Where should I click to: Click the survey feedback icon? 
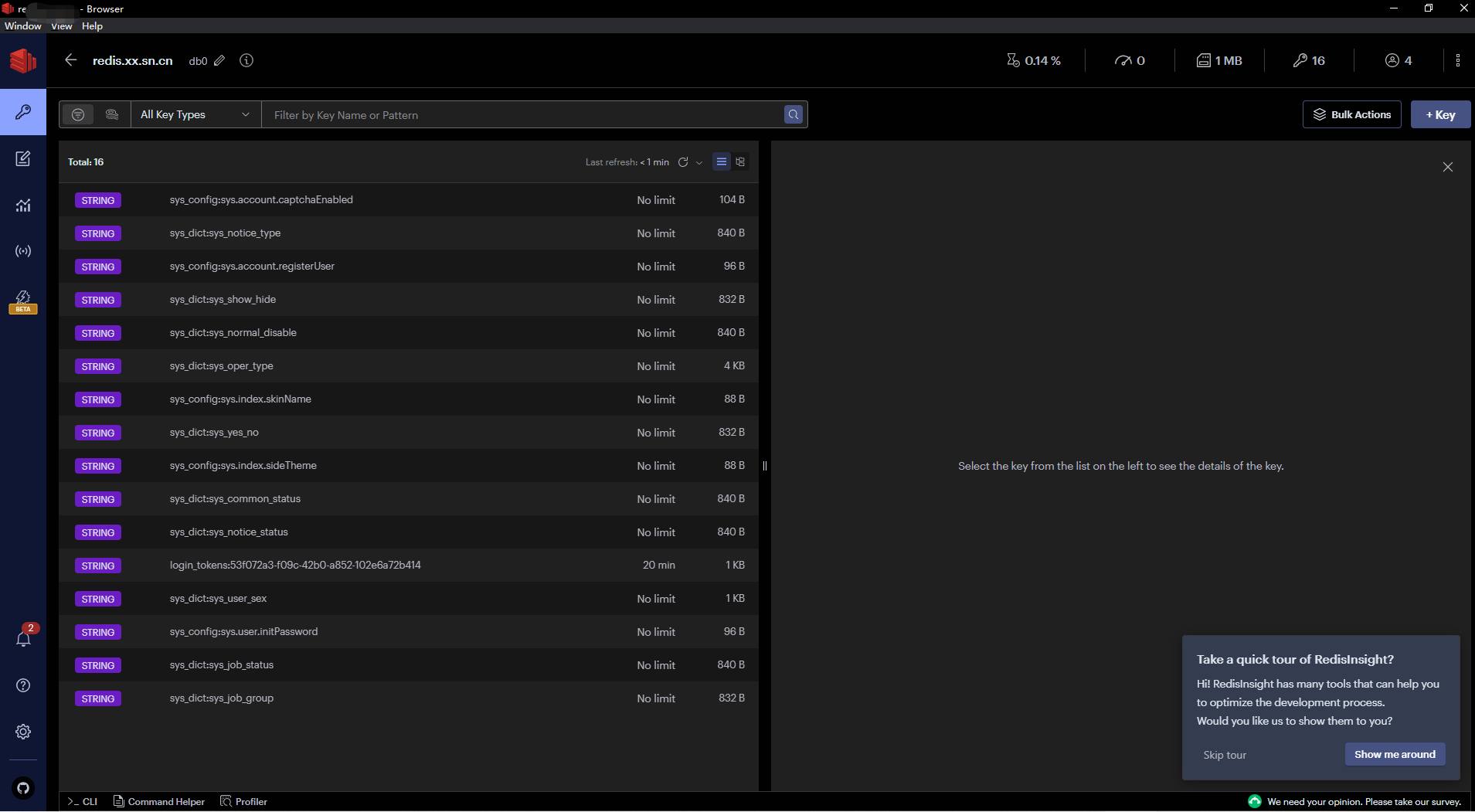coord(1255,801)
